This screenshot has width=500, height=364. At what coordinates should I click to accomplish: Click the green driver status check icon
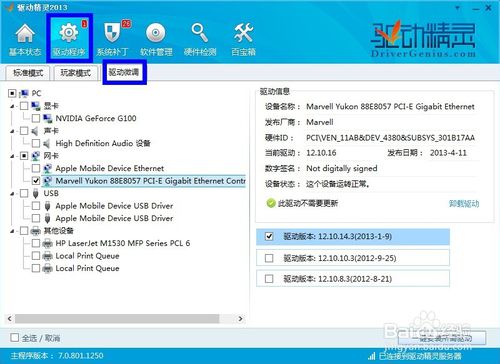click(x=271, y=203)
